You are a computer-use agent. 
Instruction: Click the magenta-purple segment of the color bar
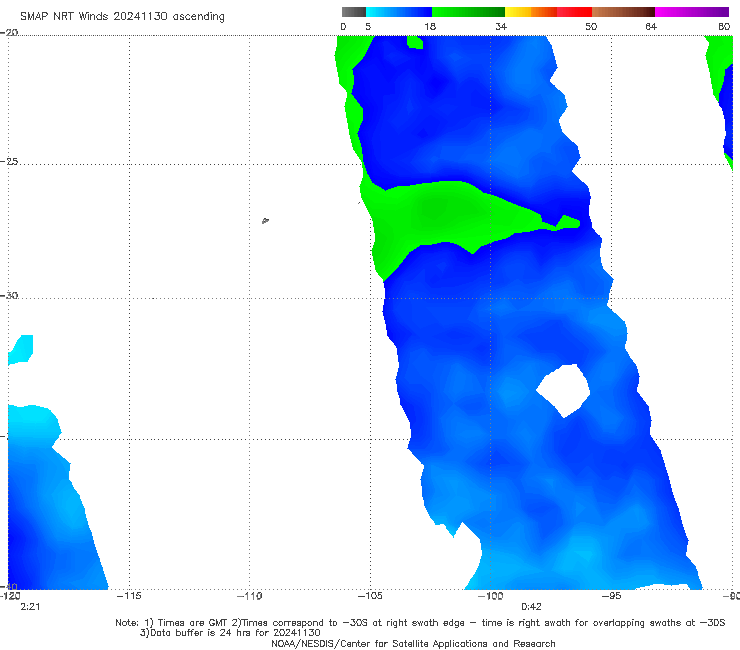tap(692, 12)
